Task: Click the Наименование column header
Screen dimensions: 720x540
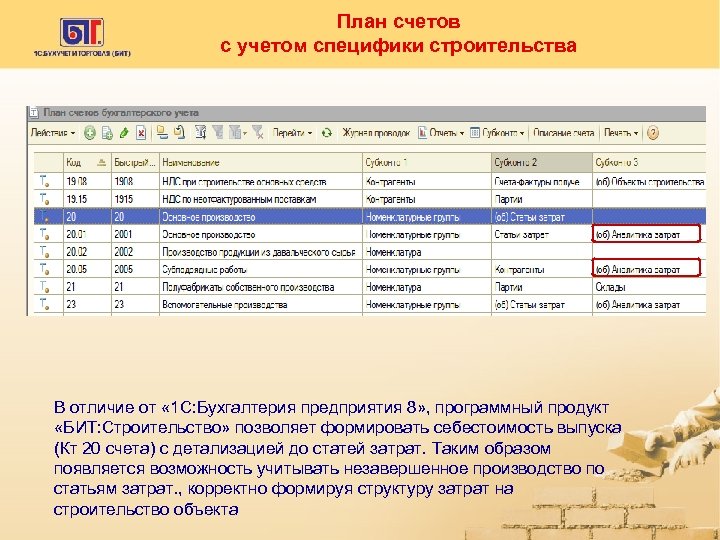Action: coord(261,162)
